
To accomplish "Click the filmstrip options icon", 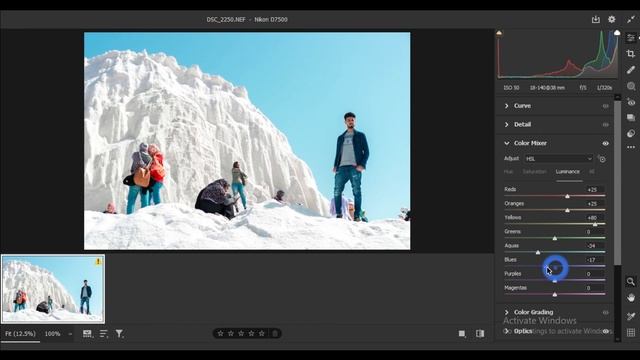I will (87, 334).
